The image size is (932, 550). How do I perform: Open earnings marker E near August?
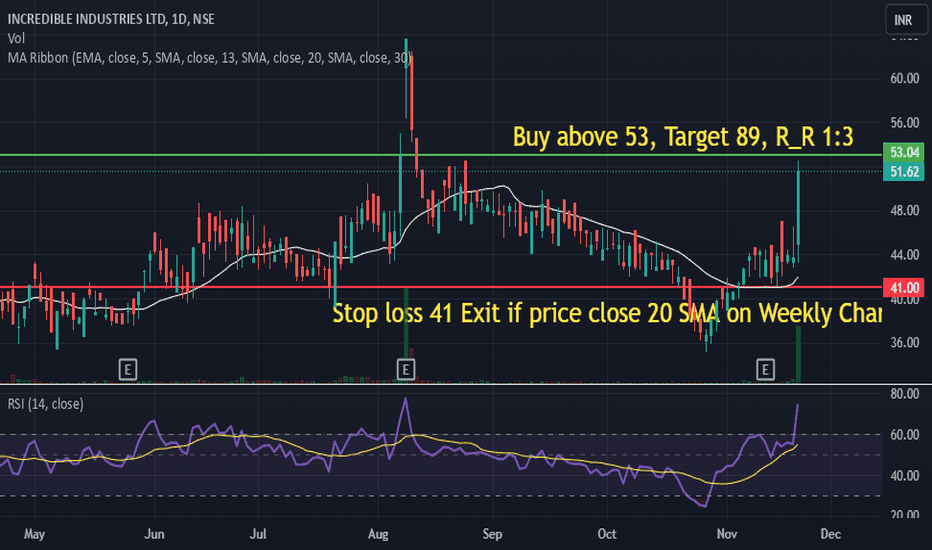pos(405,370)
